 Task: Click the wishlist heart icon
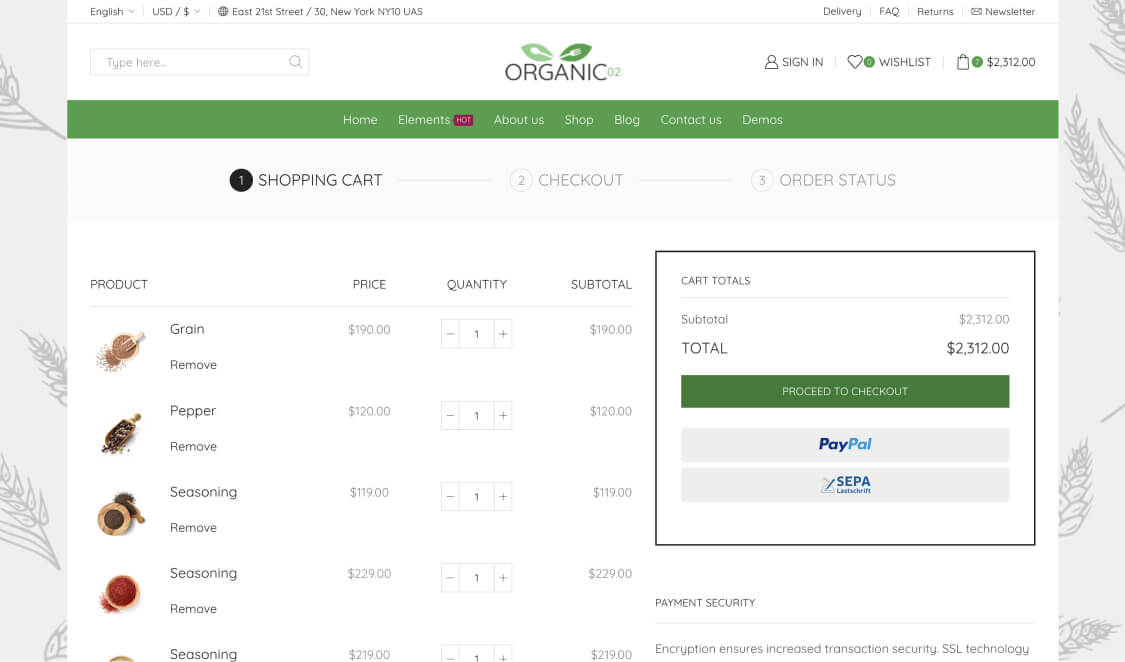coord(854,62)
